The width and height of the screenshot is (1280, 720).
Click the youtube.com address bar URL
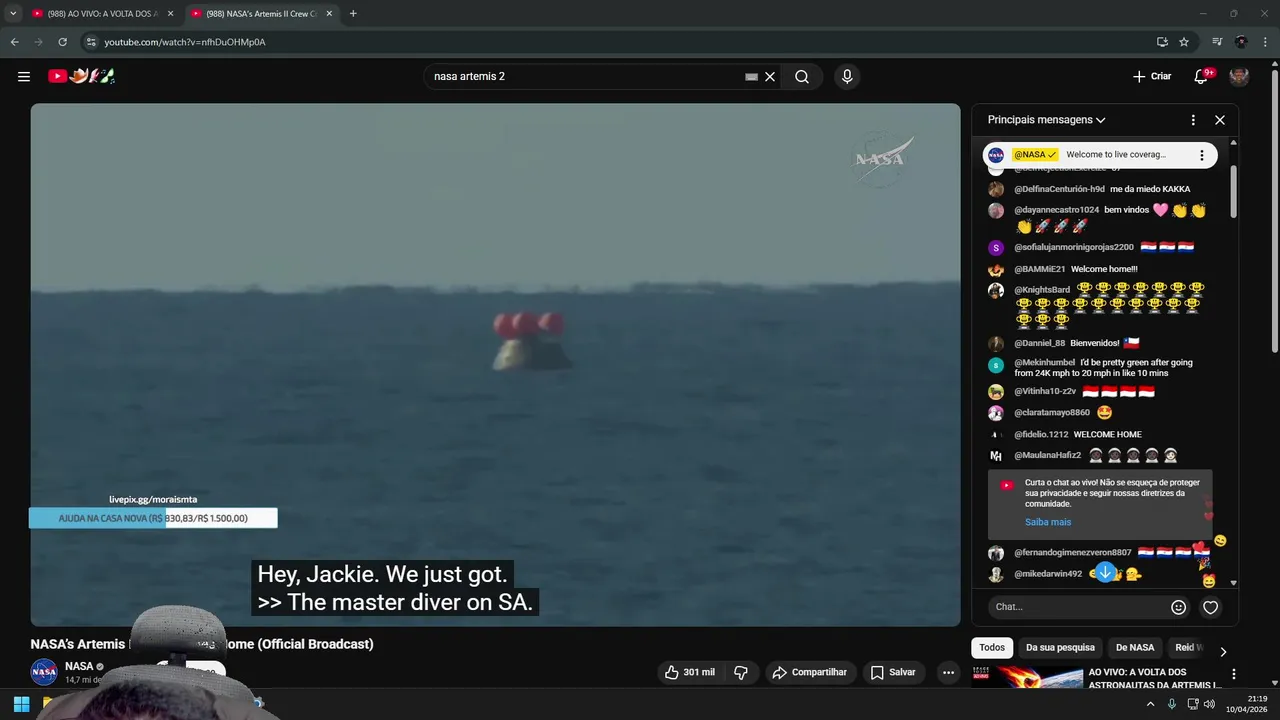click(184, 42)
